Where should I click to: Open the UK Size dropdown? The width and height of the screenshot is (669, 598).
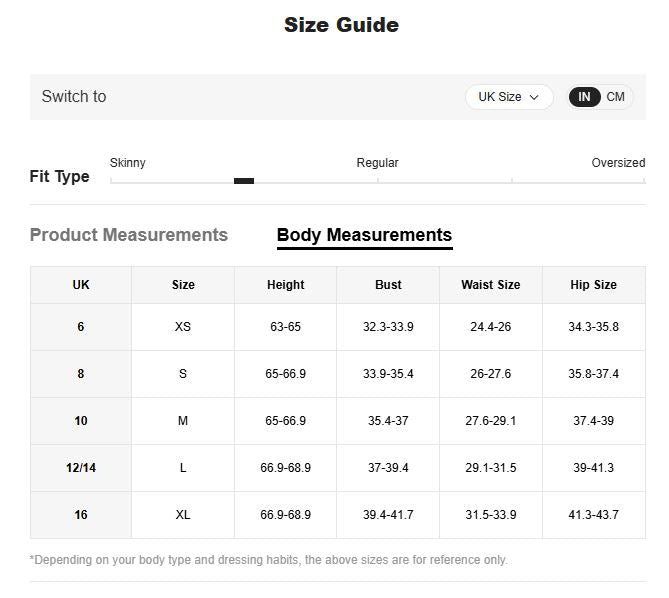tap(508, 97)
